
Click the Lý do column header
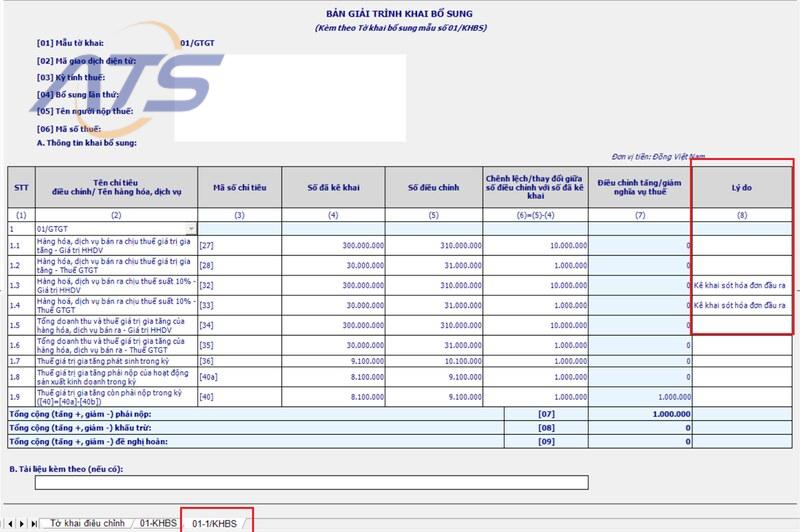742,187
